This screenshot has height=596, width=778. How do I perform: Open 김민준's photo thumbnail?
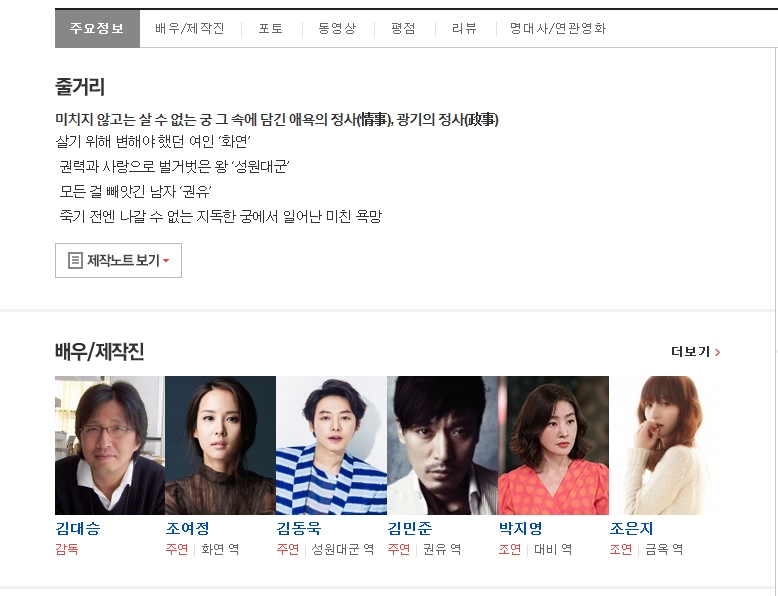point(443,445)
